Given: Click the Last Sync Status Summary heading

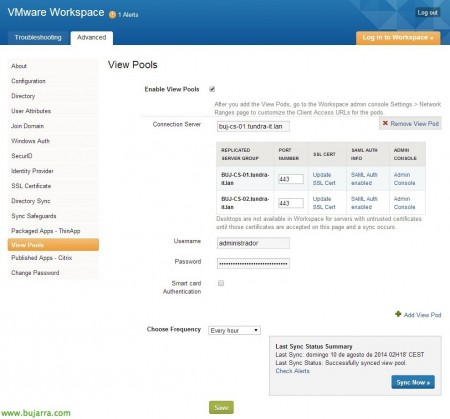Looking at the screenshot, I should pos(314,346).
